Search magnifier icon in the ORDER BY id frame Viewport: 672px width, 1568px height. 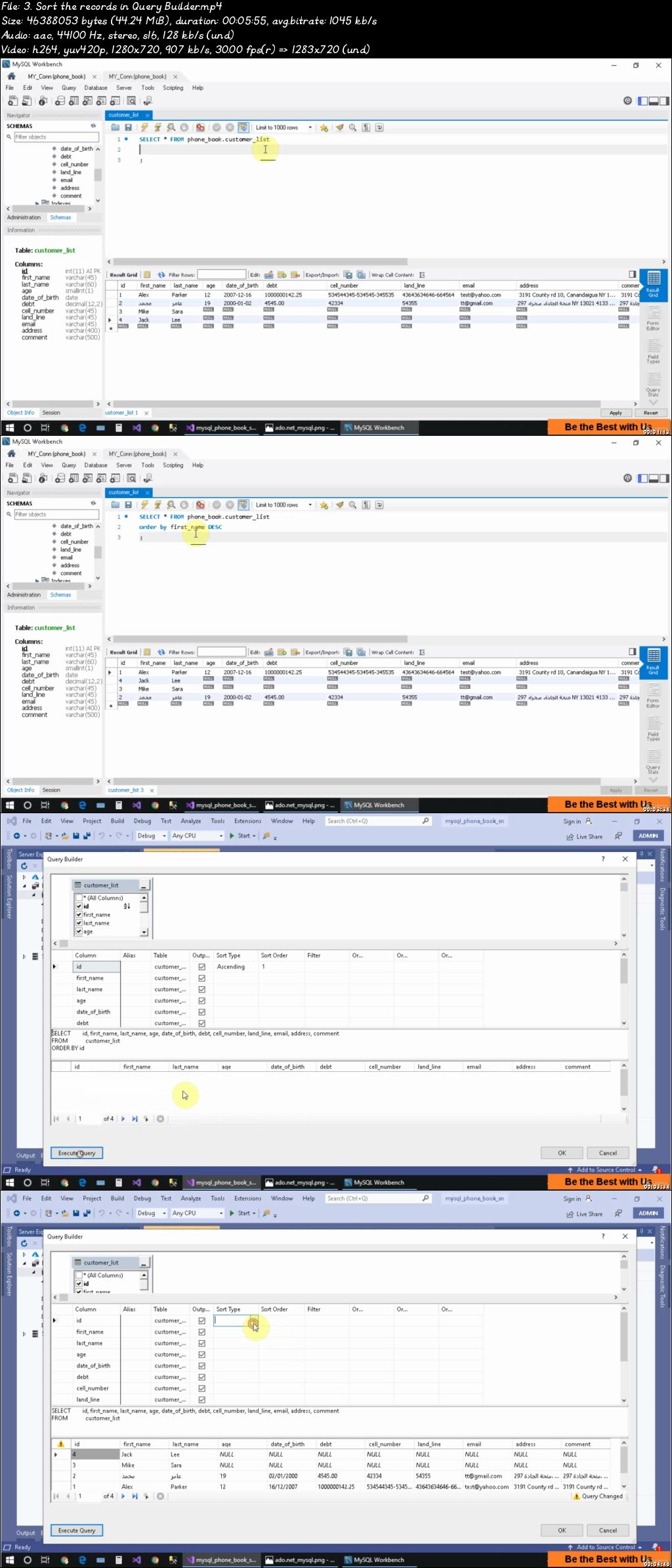click(x=425, y=820)
